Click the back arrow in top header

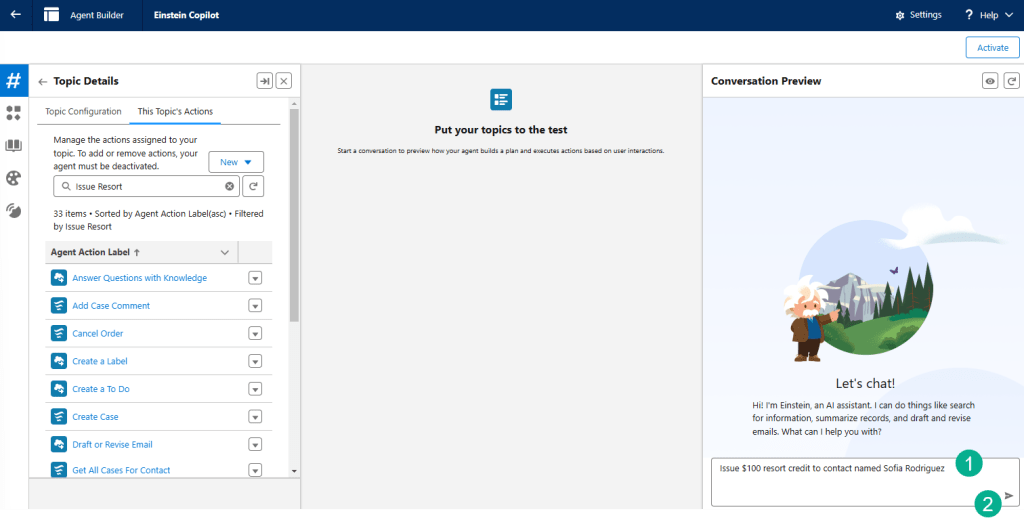click(x=15, y=15)
